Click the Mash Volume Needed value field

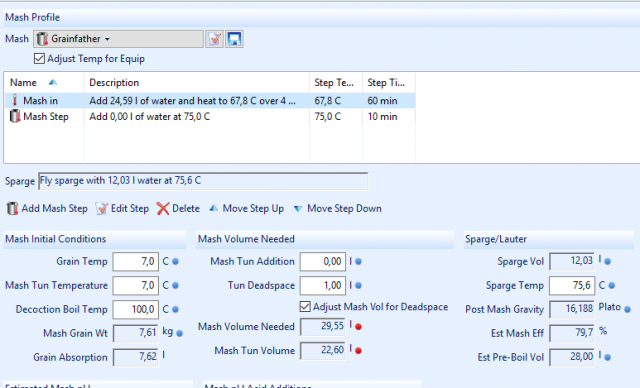pos(323,326)
